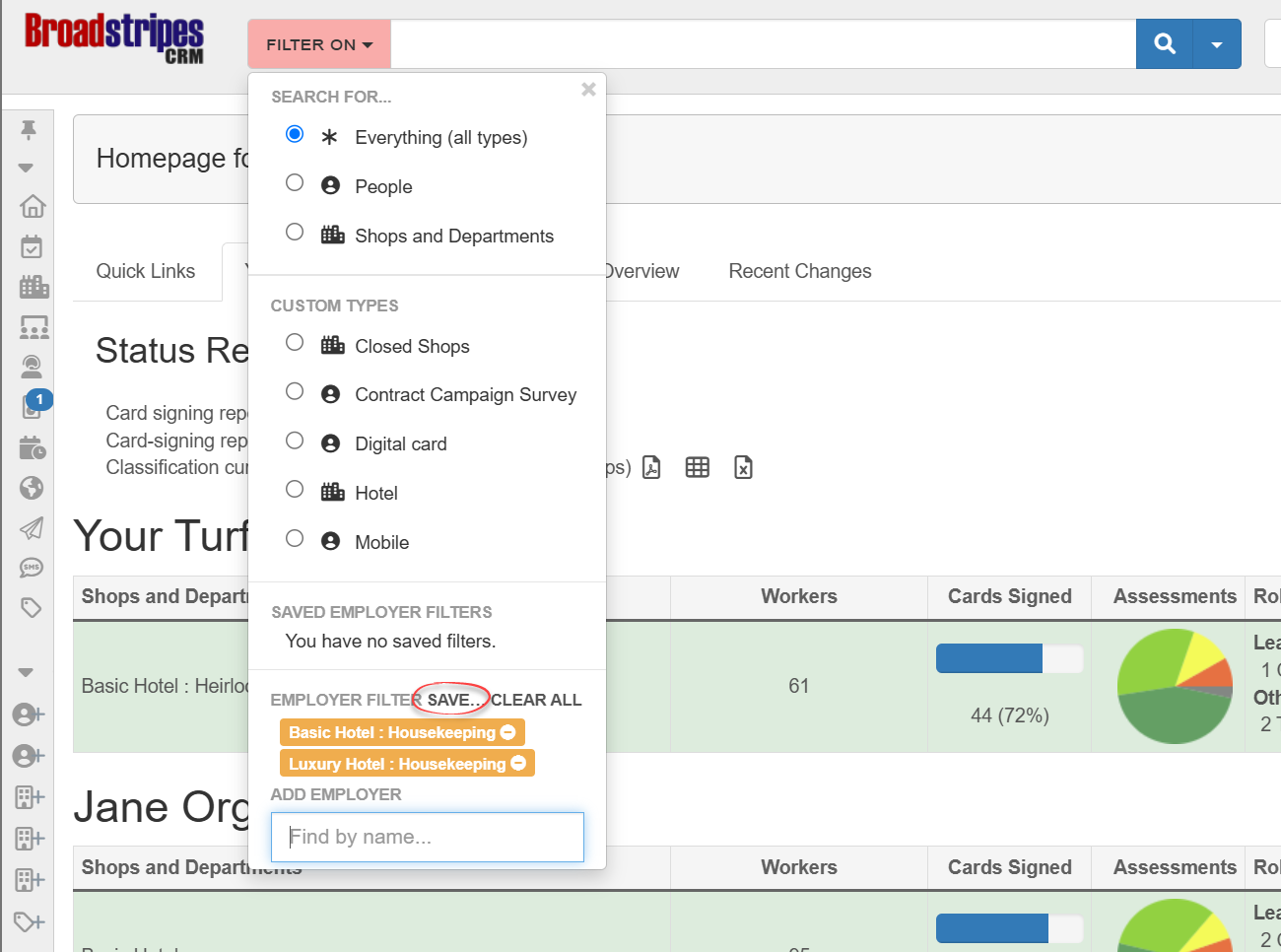The height and width of the screenshot is (952, 1281).
Task: Open the Basic Hotel : Heirloom row link
Action: 165,686
